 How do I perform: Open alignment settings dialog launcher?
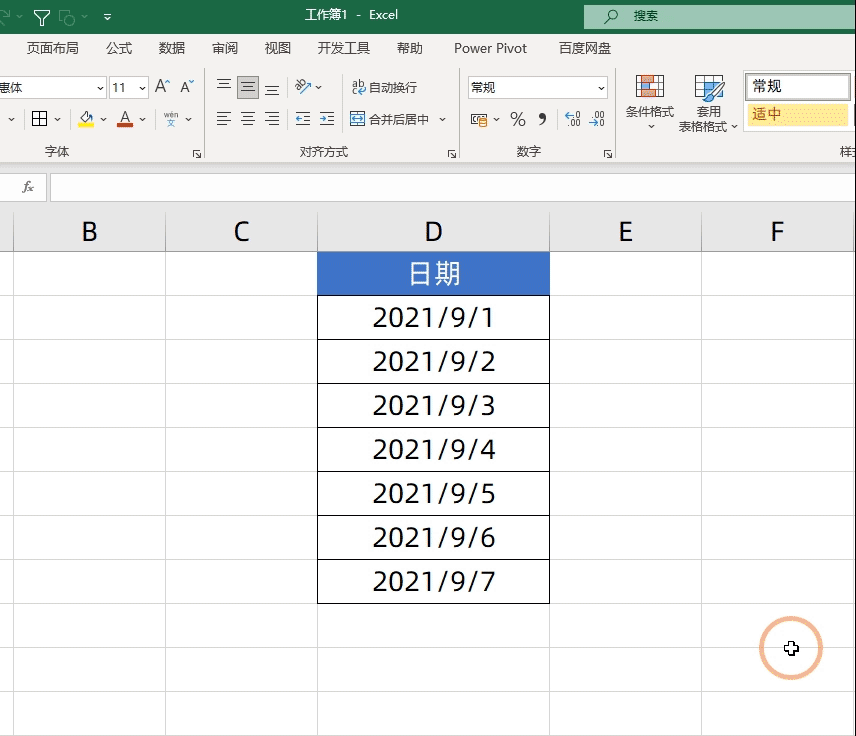tap(451, 154)
